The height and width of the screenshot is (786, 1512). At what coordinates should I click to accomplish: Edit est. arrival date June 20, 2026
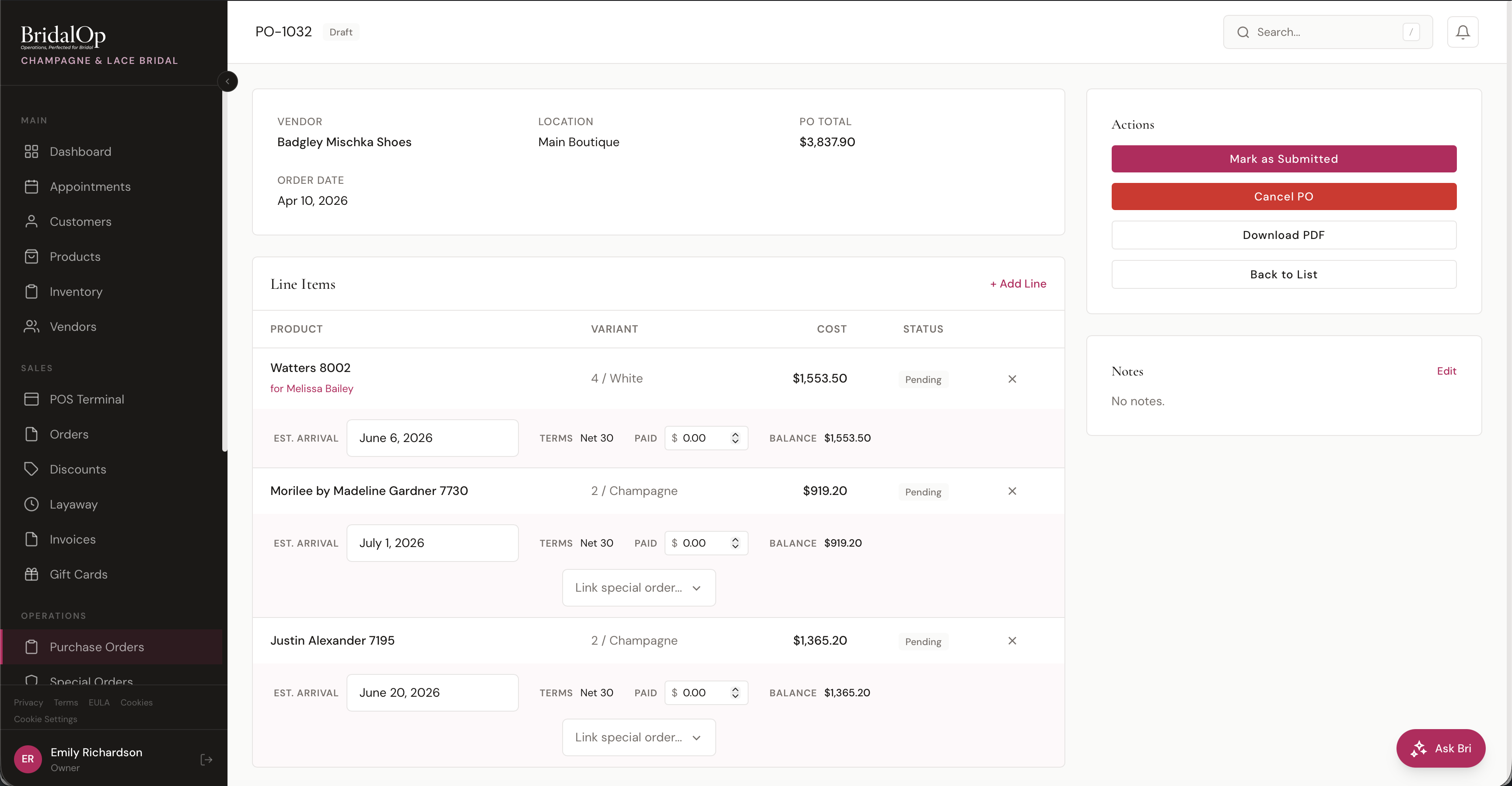[x=432, y=693]
